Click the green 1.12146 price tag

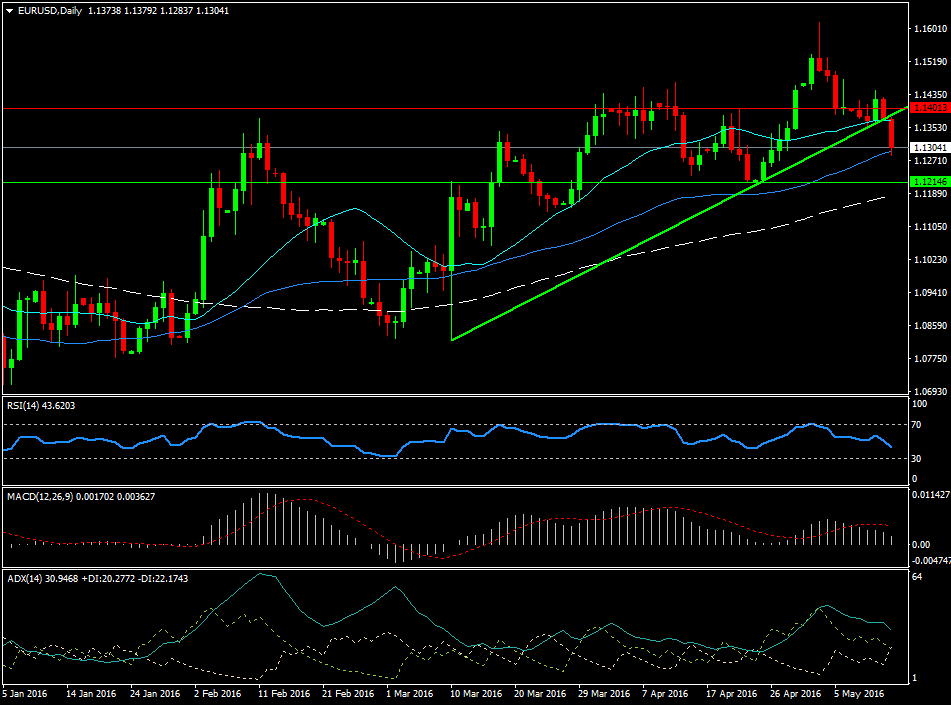(x=929, y=182)
